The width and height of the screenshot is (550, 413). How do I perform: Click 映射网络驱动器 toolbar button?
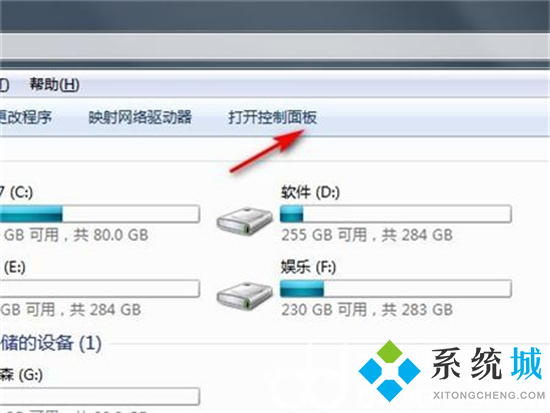(x=140, y=117)
